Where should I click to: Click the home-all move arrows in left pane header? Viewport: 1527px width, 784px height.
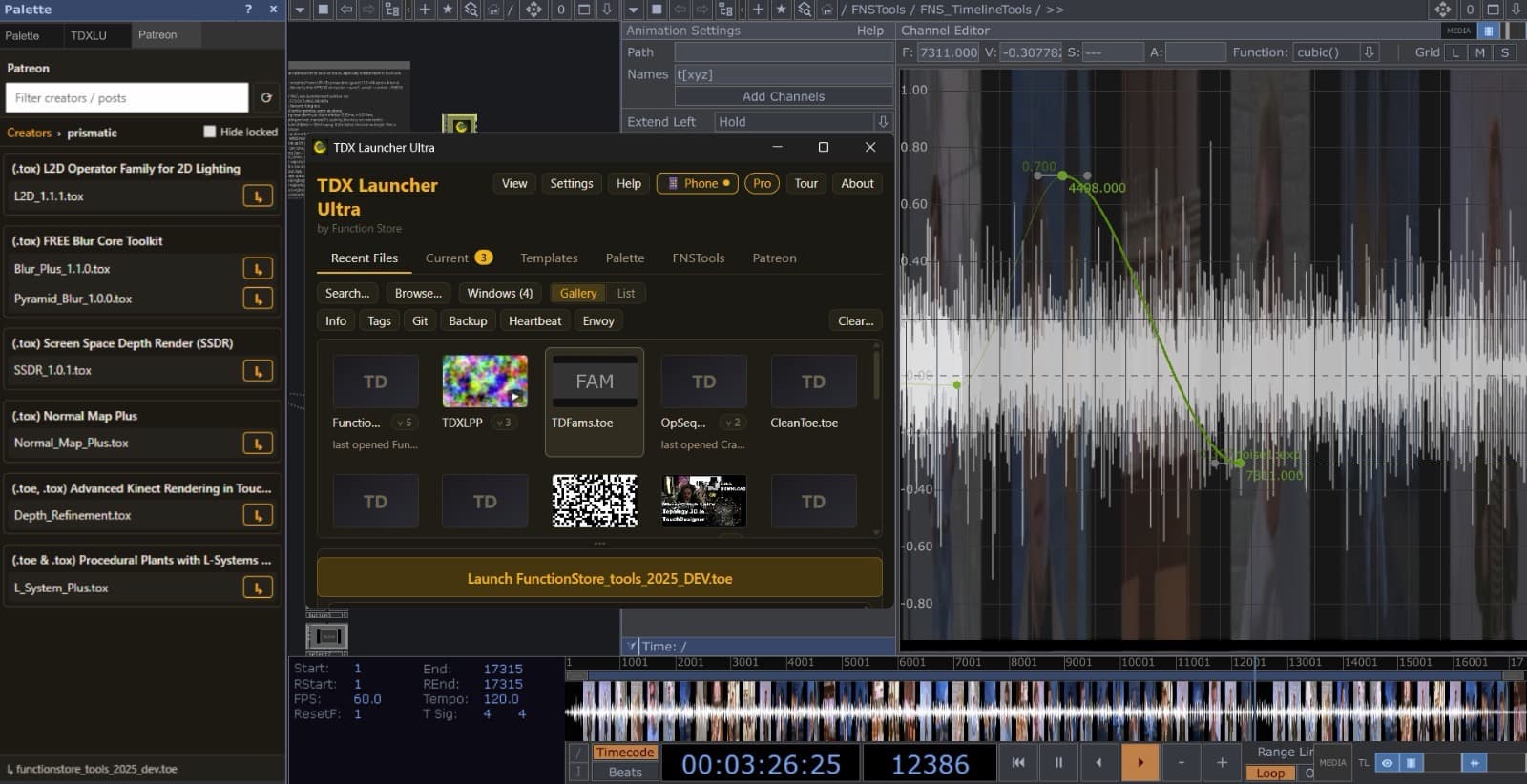(533, 10)
